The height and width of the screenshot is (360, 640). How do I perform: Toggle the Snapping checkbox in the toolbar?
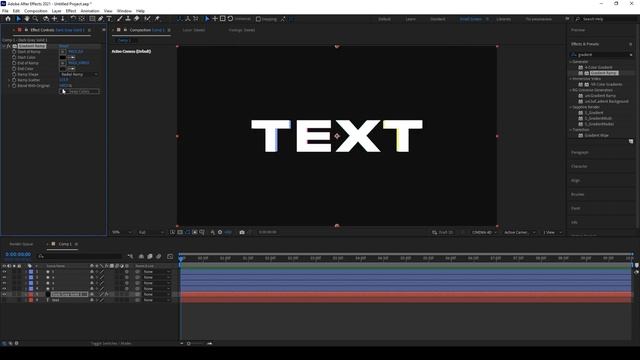[x=258, y=19]
